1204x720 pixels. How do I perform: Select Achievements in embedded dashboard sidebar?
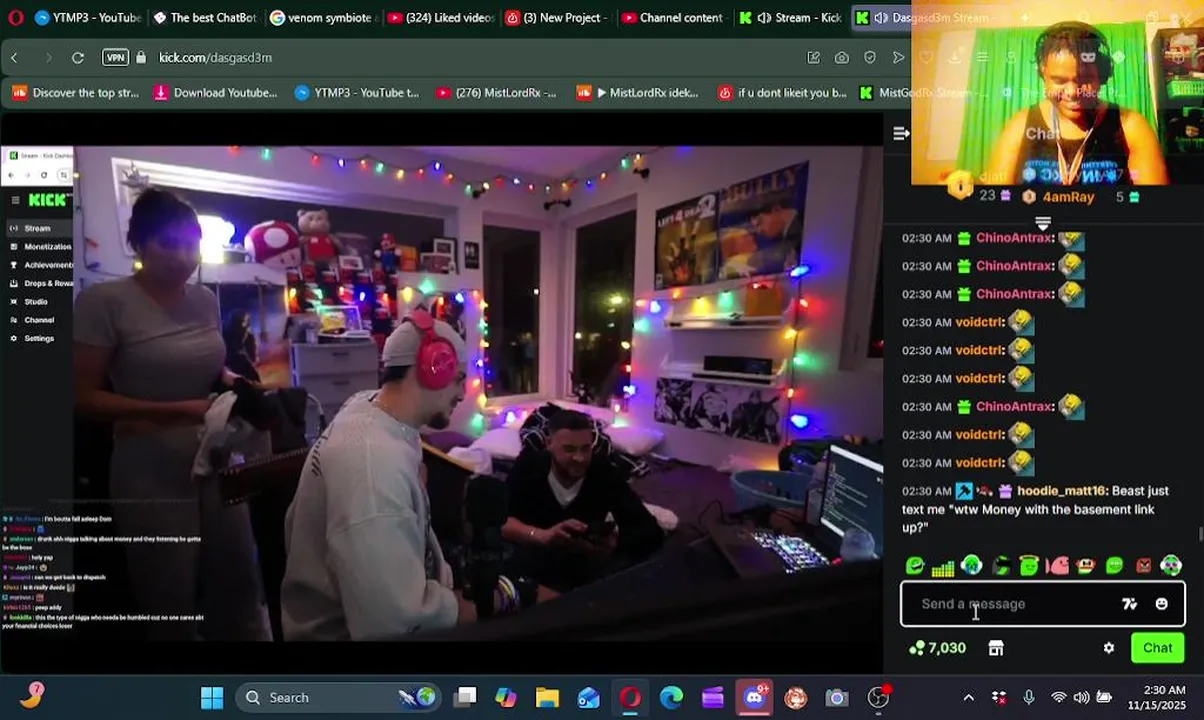pos(41,265)
